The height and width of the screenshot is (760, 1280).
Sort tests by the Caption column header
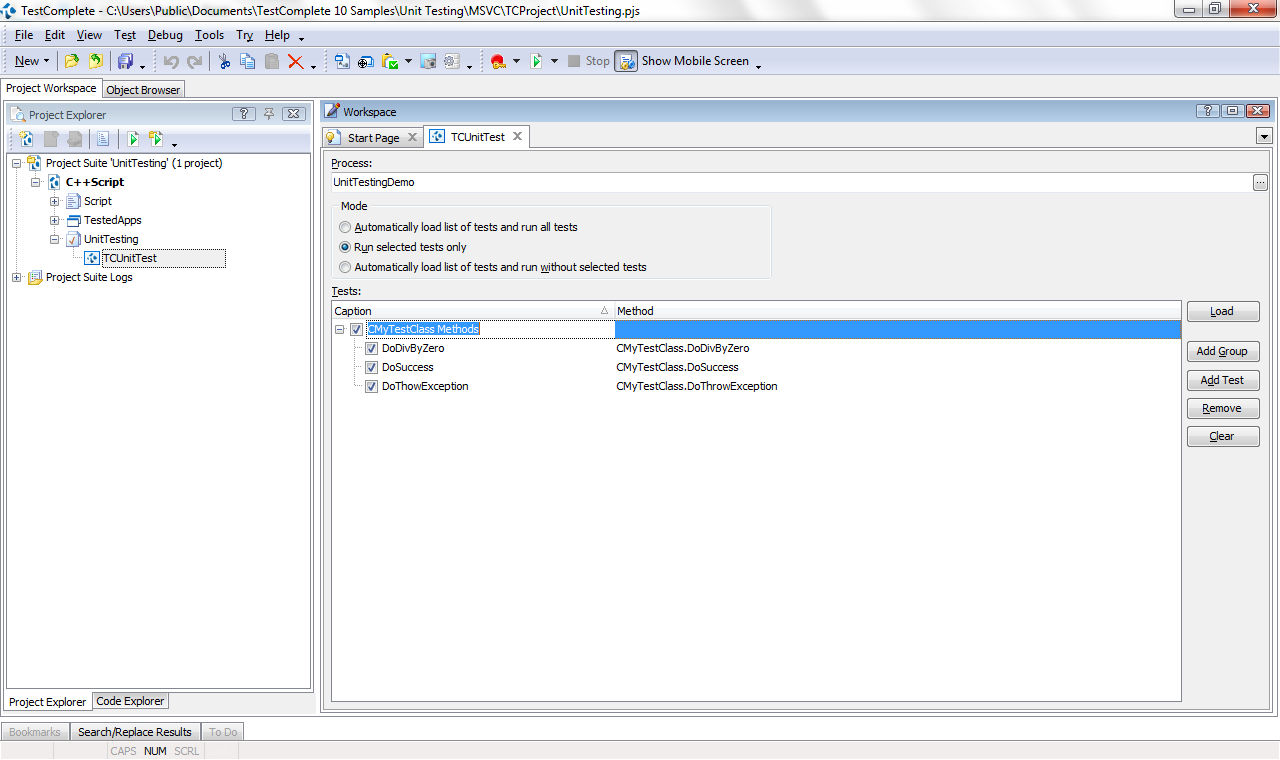[x=473, y=311]
